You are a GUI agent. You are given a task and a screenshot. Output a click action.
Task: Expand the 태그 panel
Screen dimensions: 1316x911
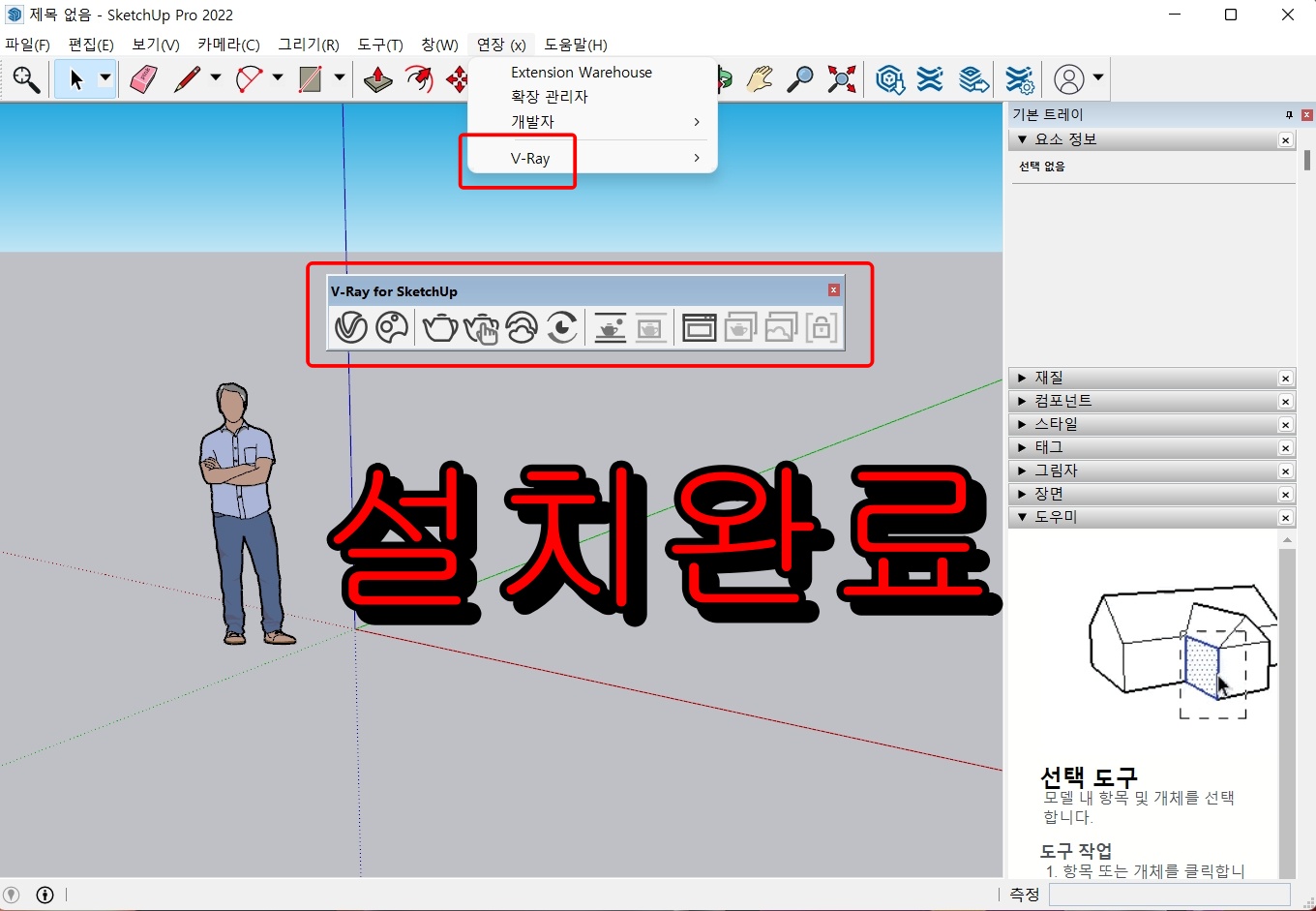coord(1022,447)
